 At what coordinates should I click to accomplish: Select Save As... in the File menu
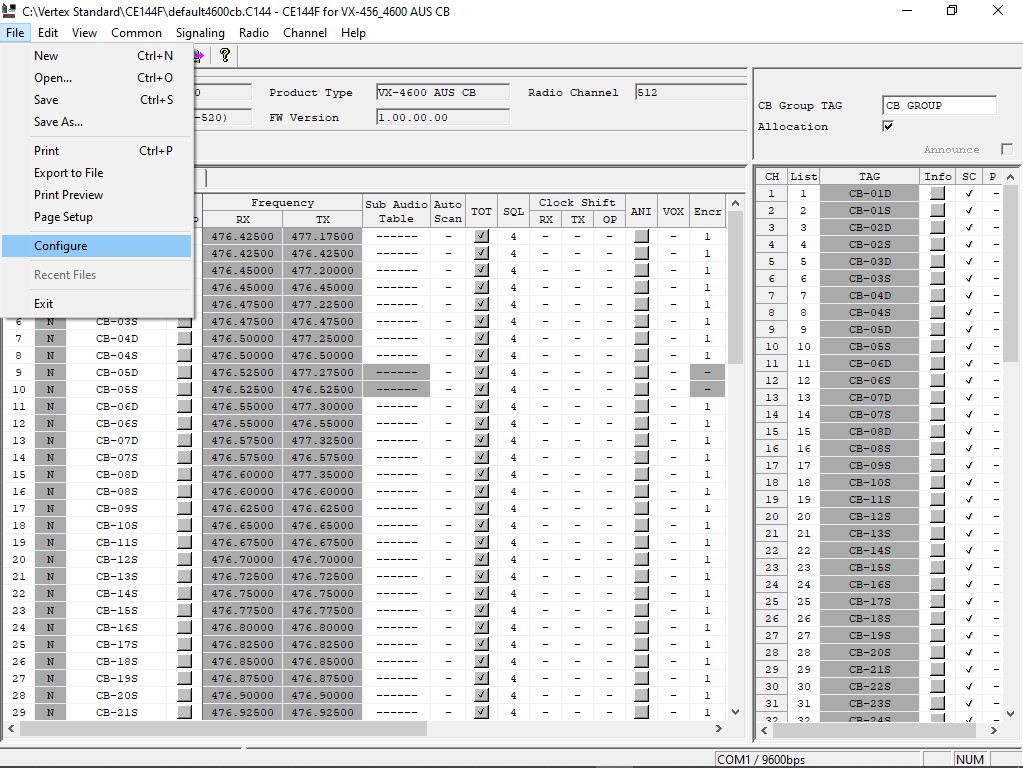[x=97, y=122]
